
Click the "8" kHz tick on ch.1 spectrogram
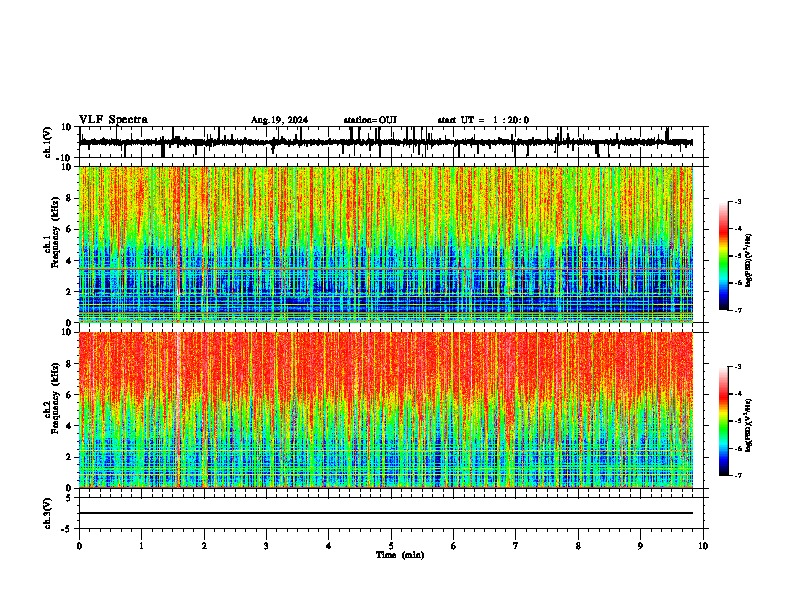[x=70, y=198]
